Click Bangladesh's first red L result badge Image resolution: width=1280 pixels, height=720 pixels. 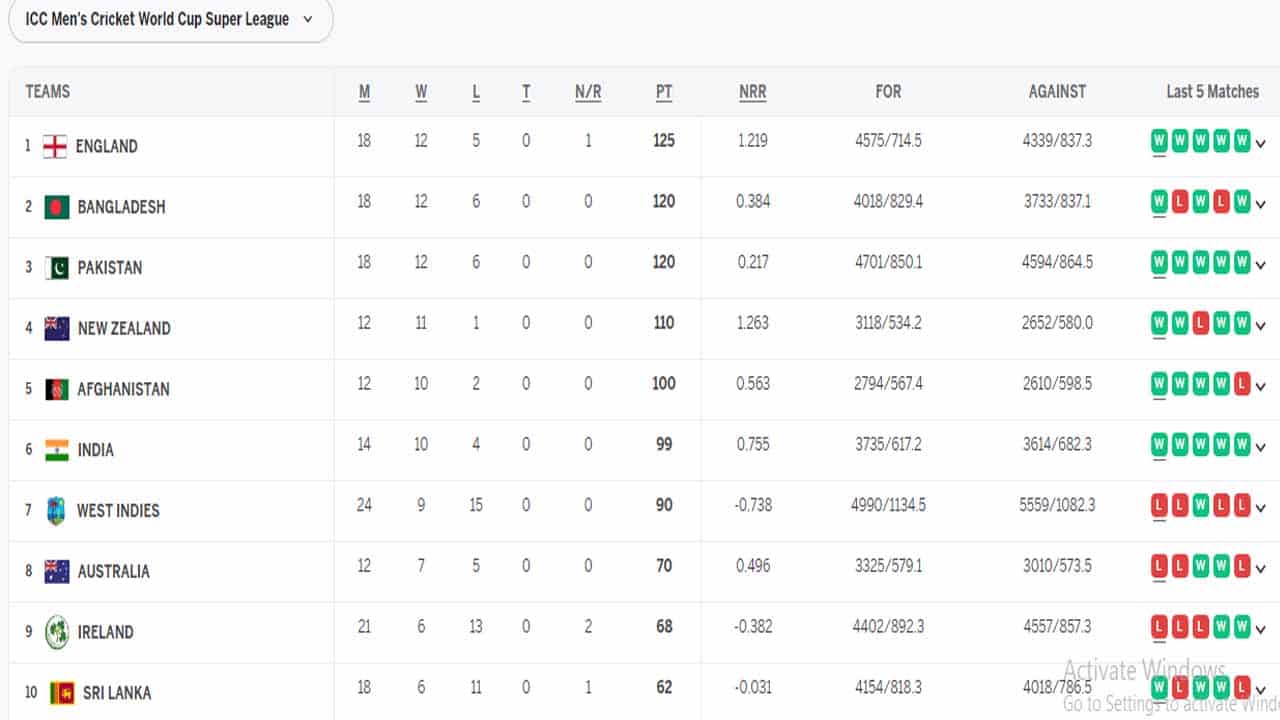1180,202
